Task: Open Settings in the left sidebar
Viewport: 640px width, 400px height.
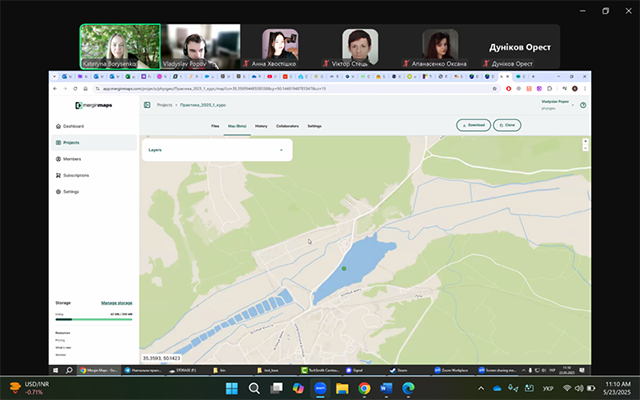Action: (x=70, y=191)
